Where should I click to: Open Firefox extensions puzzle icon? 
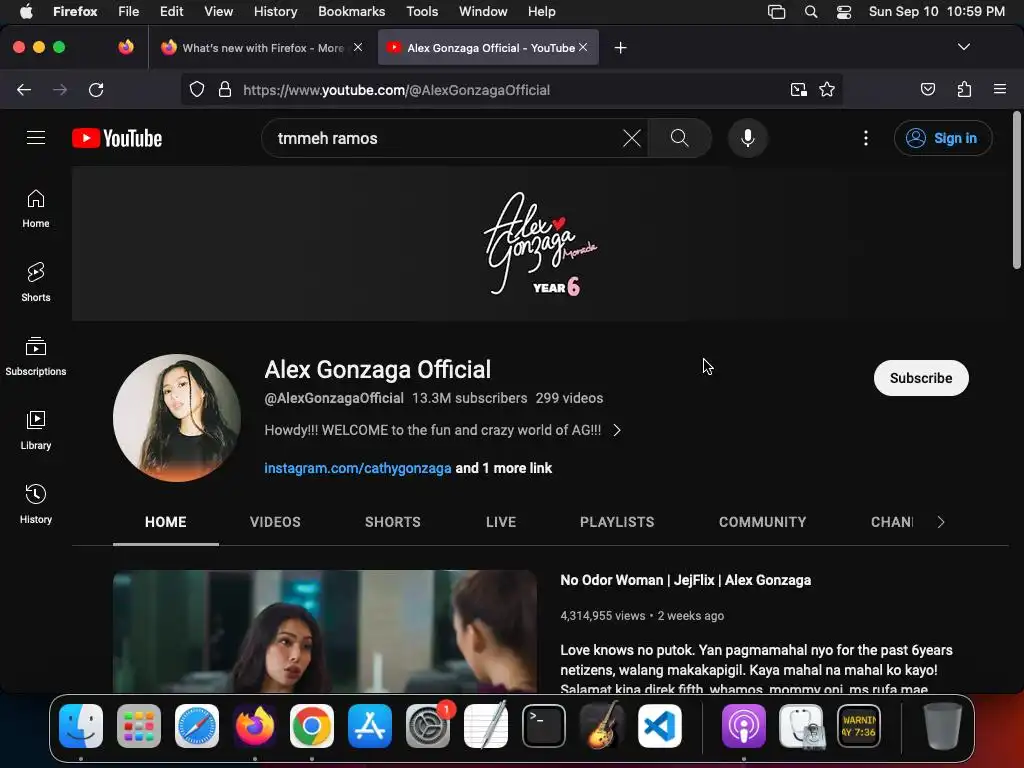pyautogui.click(x=964, y=89)
